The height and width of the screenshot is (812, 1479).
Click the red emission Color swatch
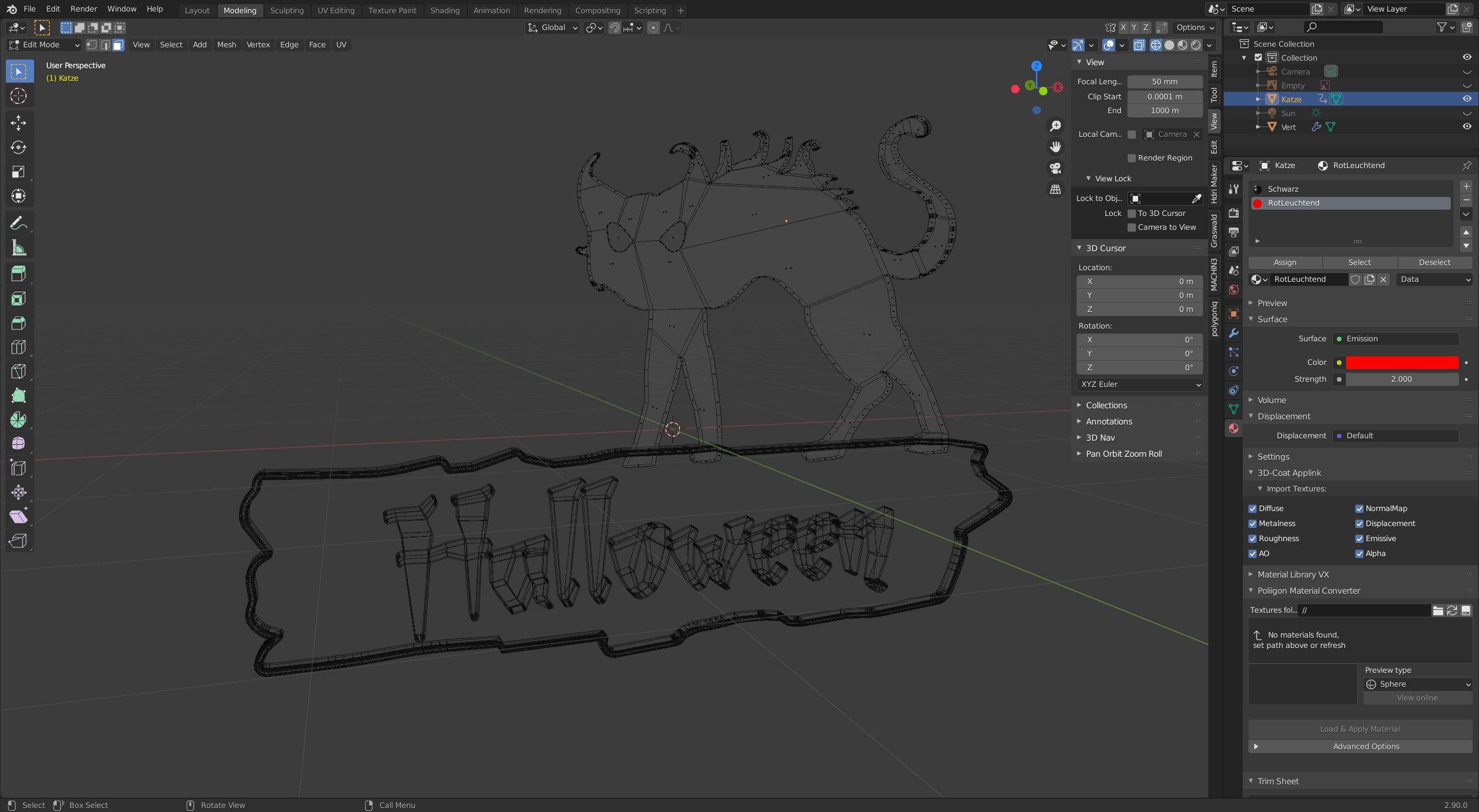[1402, 363]
